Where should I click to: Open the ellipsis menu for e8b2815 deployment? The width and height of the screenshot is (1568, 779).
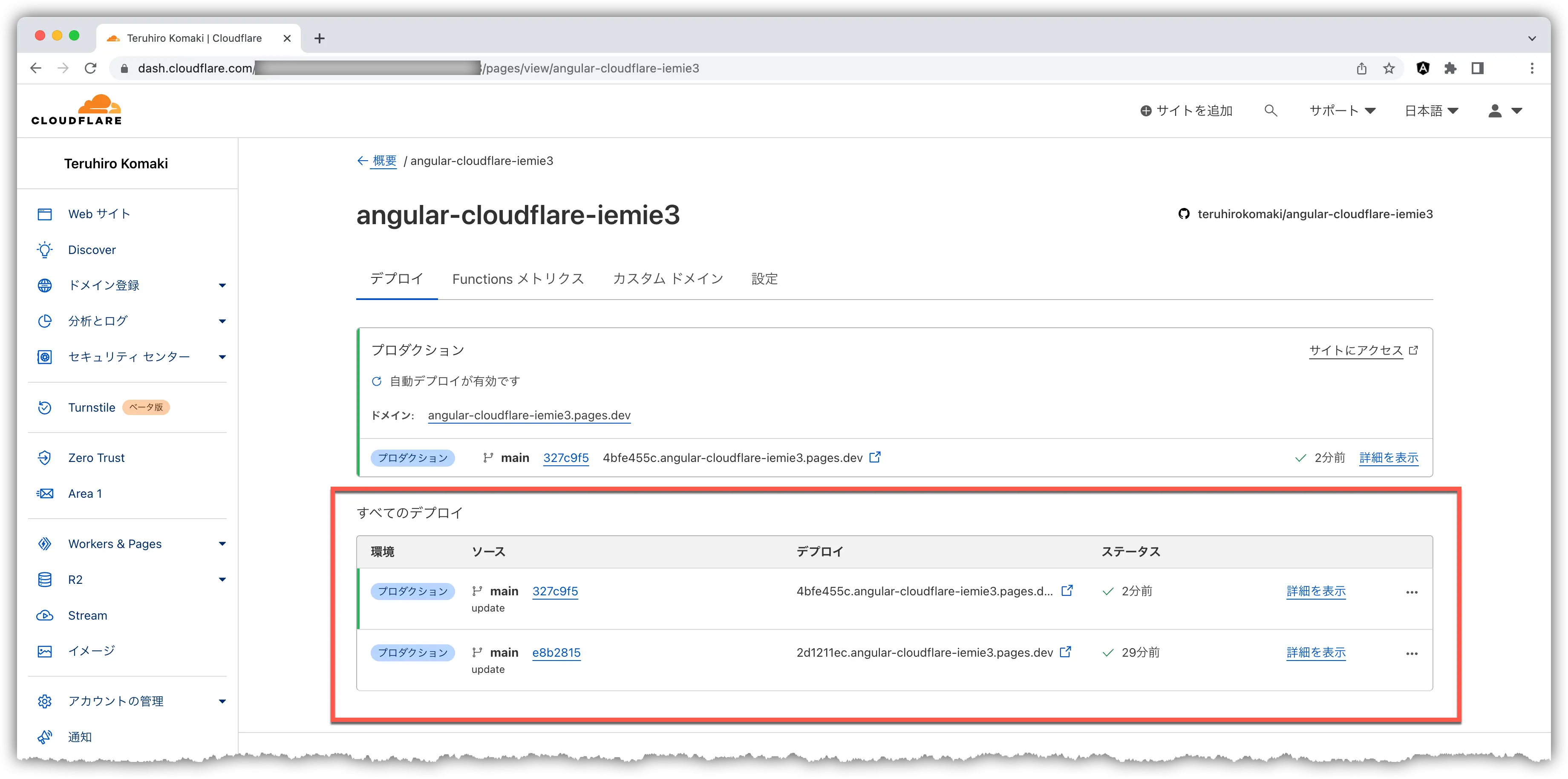coord(1412,653)
